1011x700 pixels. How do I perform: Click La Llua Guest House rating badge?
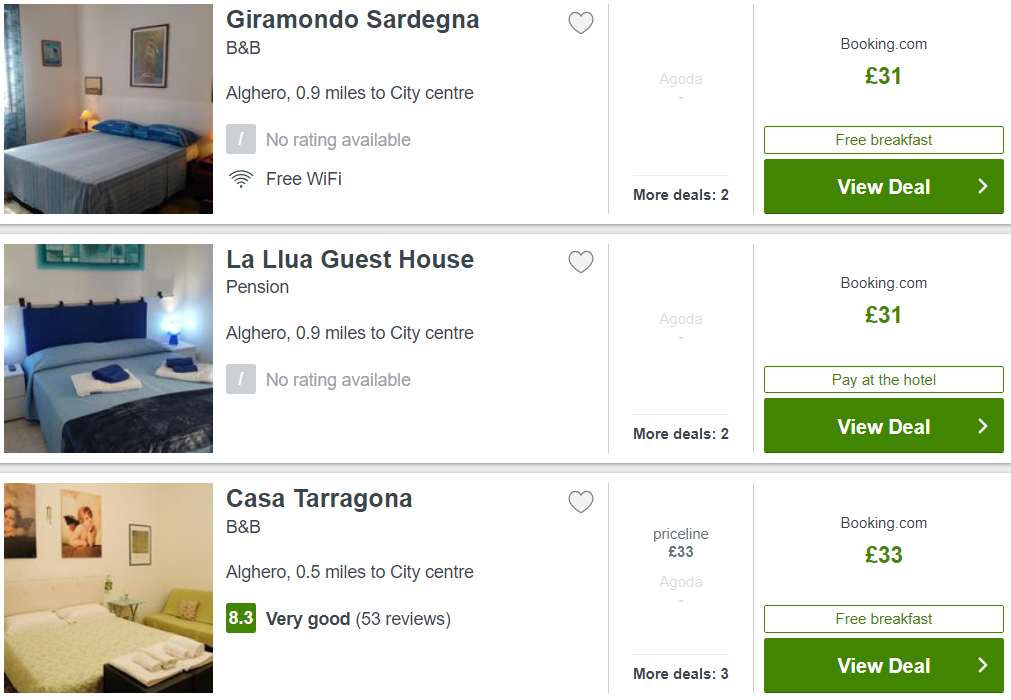pos(241,379)
